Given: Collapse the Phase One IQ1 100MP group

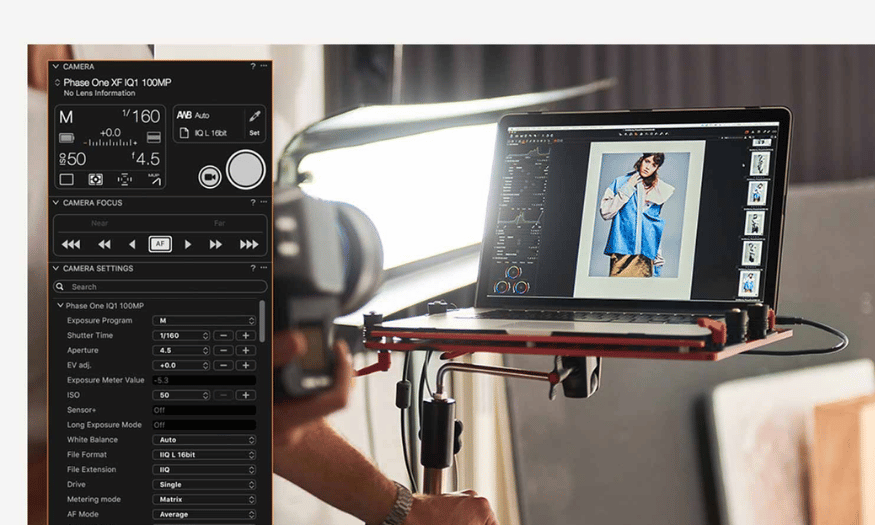Looking at the screenshot, I should [x=60, y=306].
